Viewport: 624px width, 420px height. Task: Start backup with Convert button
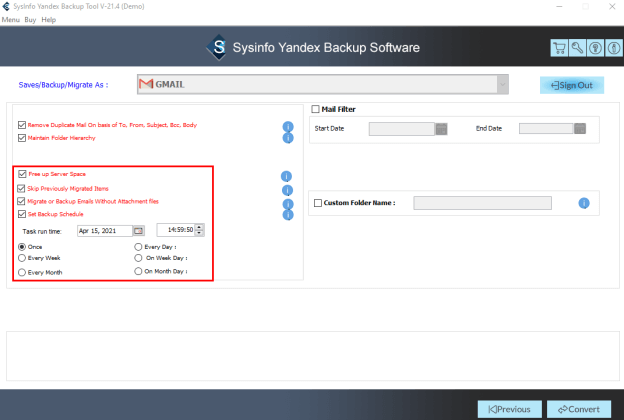coord(579,409)
